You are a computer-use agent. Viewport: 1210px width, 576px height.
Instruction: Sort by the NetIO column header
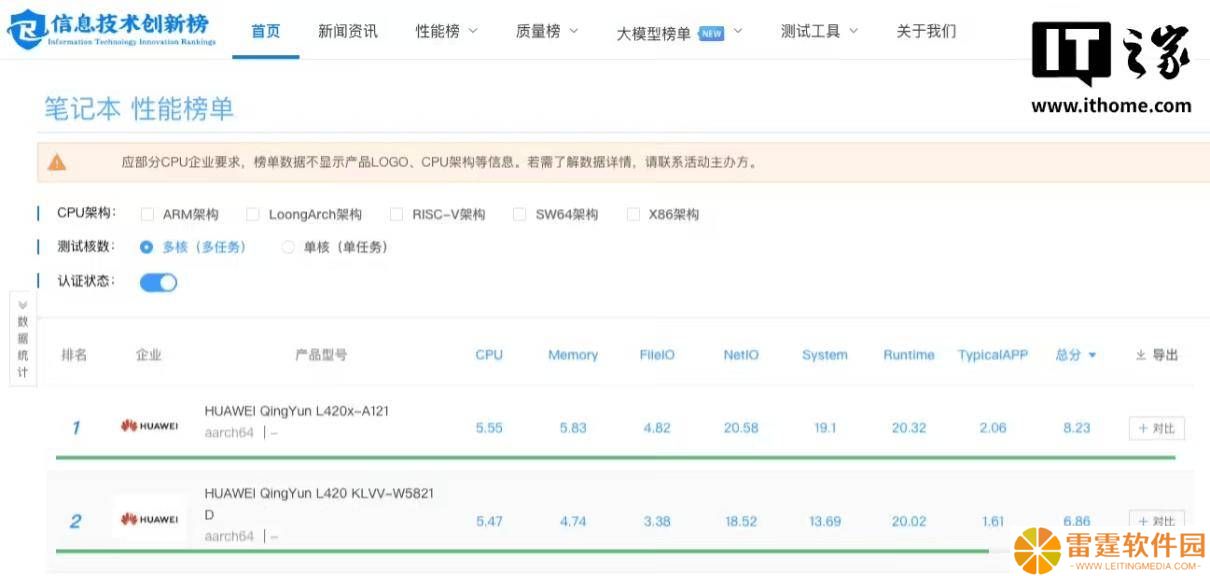point(741,355)
